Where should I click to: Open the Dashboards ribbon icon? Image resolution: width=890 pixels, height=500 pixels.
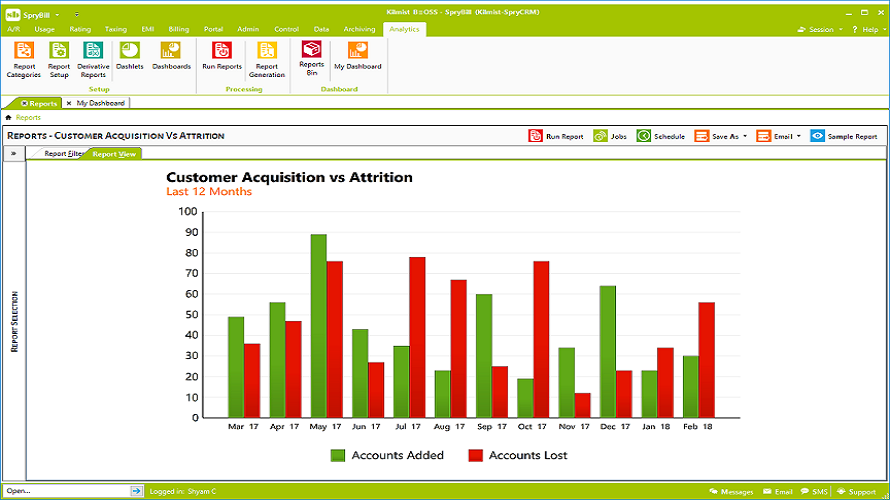click(x=171, y=56)
